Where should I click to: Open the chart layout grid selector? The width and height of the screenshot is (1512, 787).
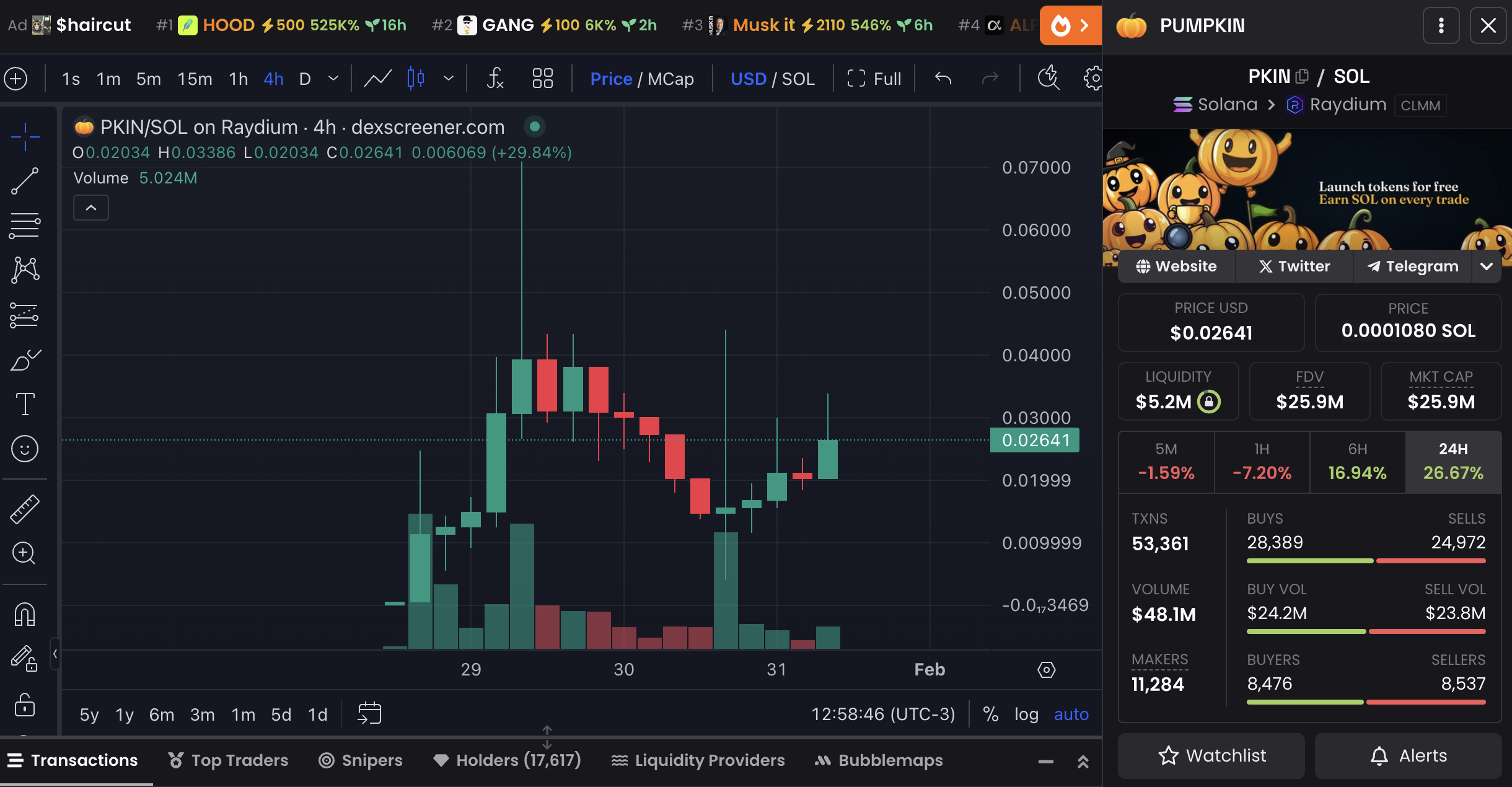coord(542,79)
